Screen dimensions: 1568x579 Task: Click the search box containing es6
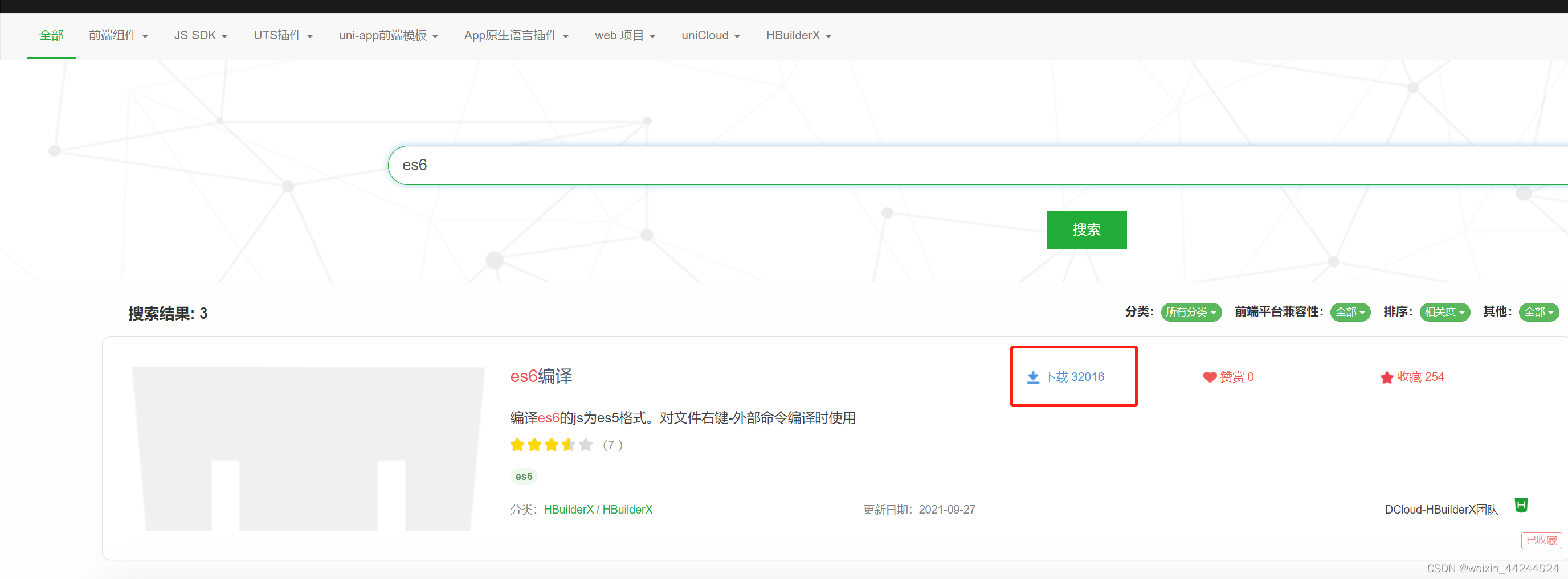[978, 165]
